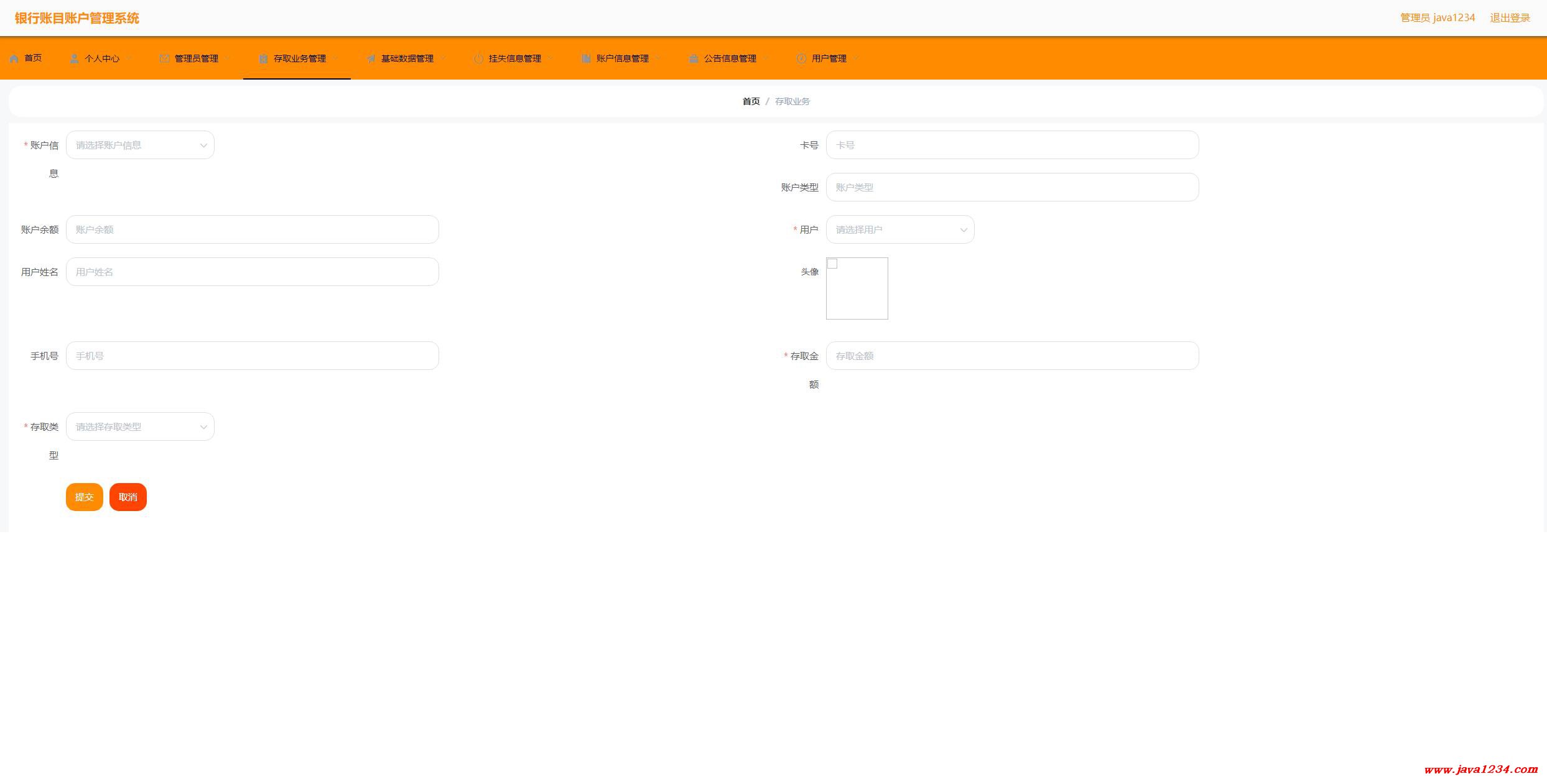Open the 用户管理 menu

tap(829, 58)
